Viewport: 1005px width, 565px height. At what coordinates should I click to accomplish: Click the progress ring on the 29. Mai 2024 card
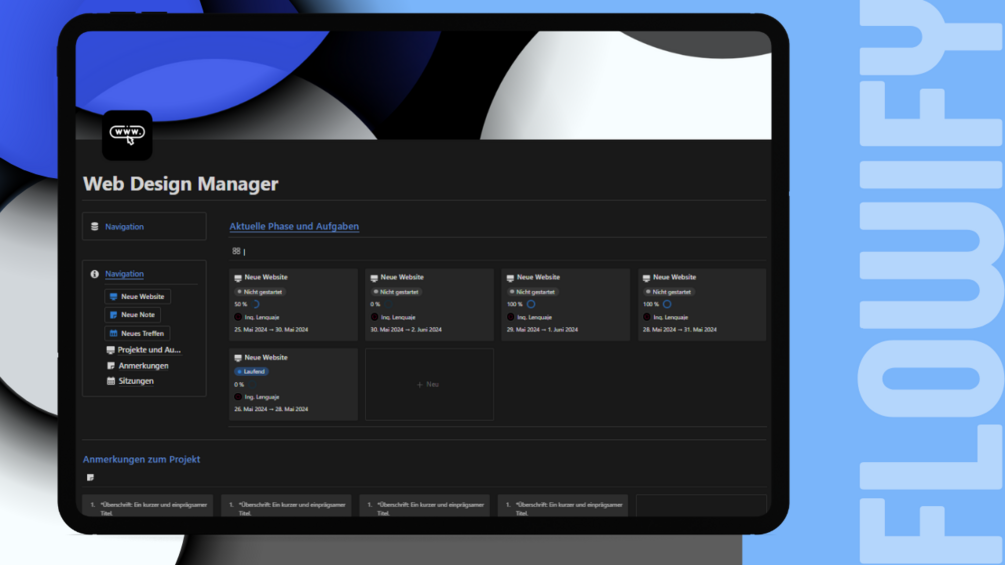531,304
